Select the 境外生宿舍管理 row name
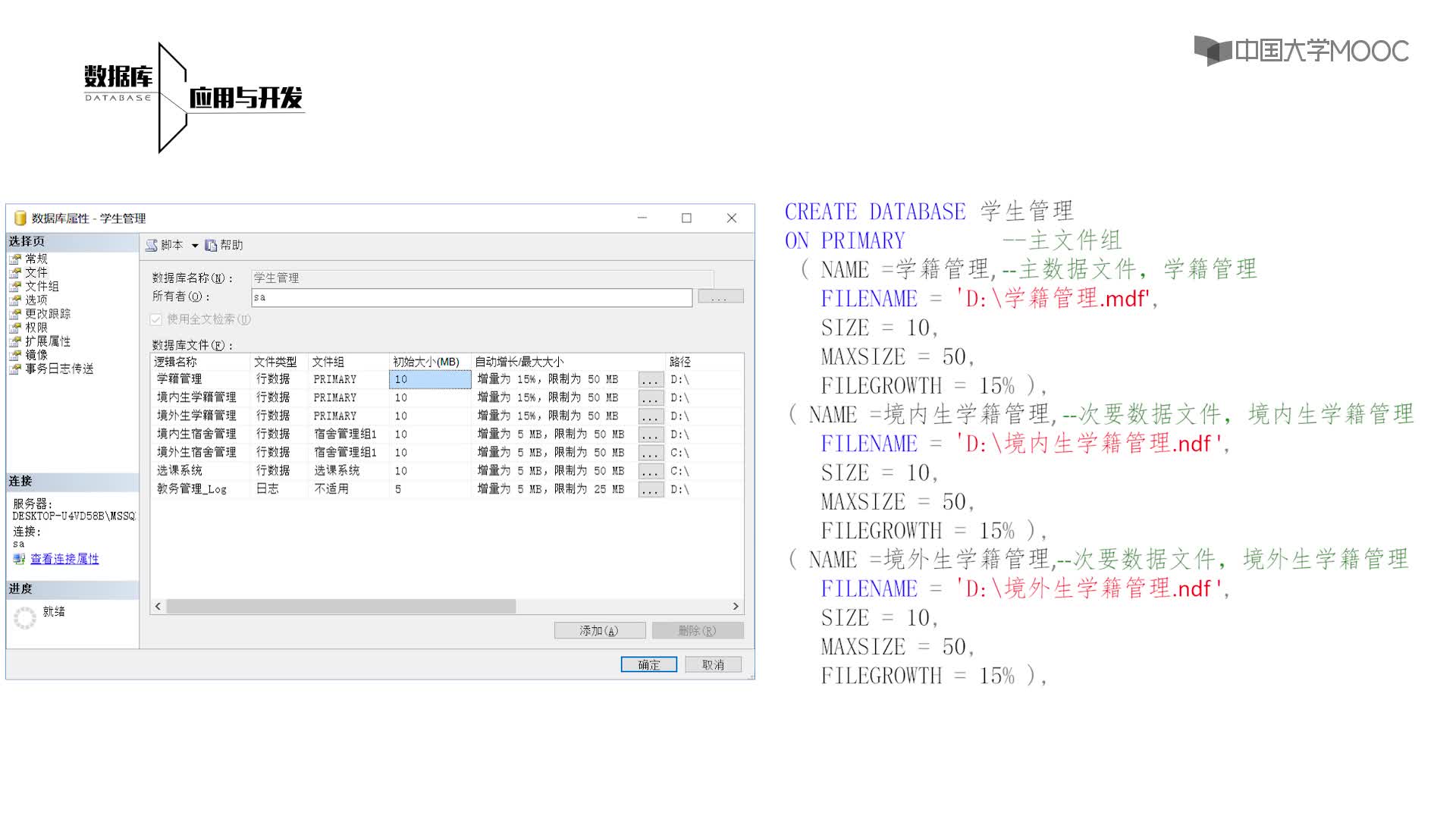The image size is (1456, 819). [x=196, y=452]
